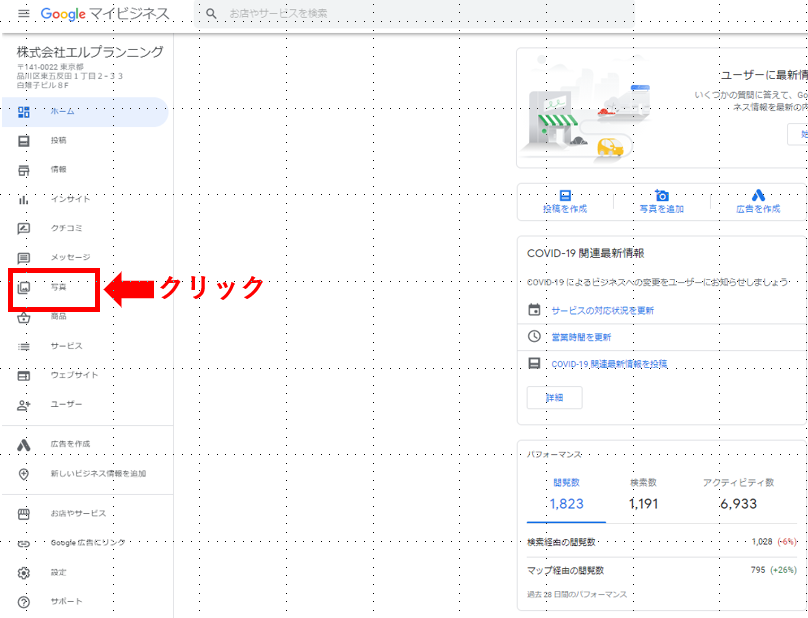The height and width of the screenshot is (618, 808).
Task: Click the Products (商品) basket icon
Action: tap(24, 317)
